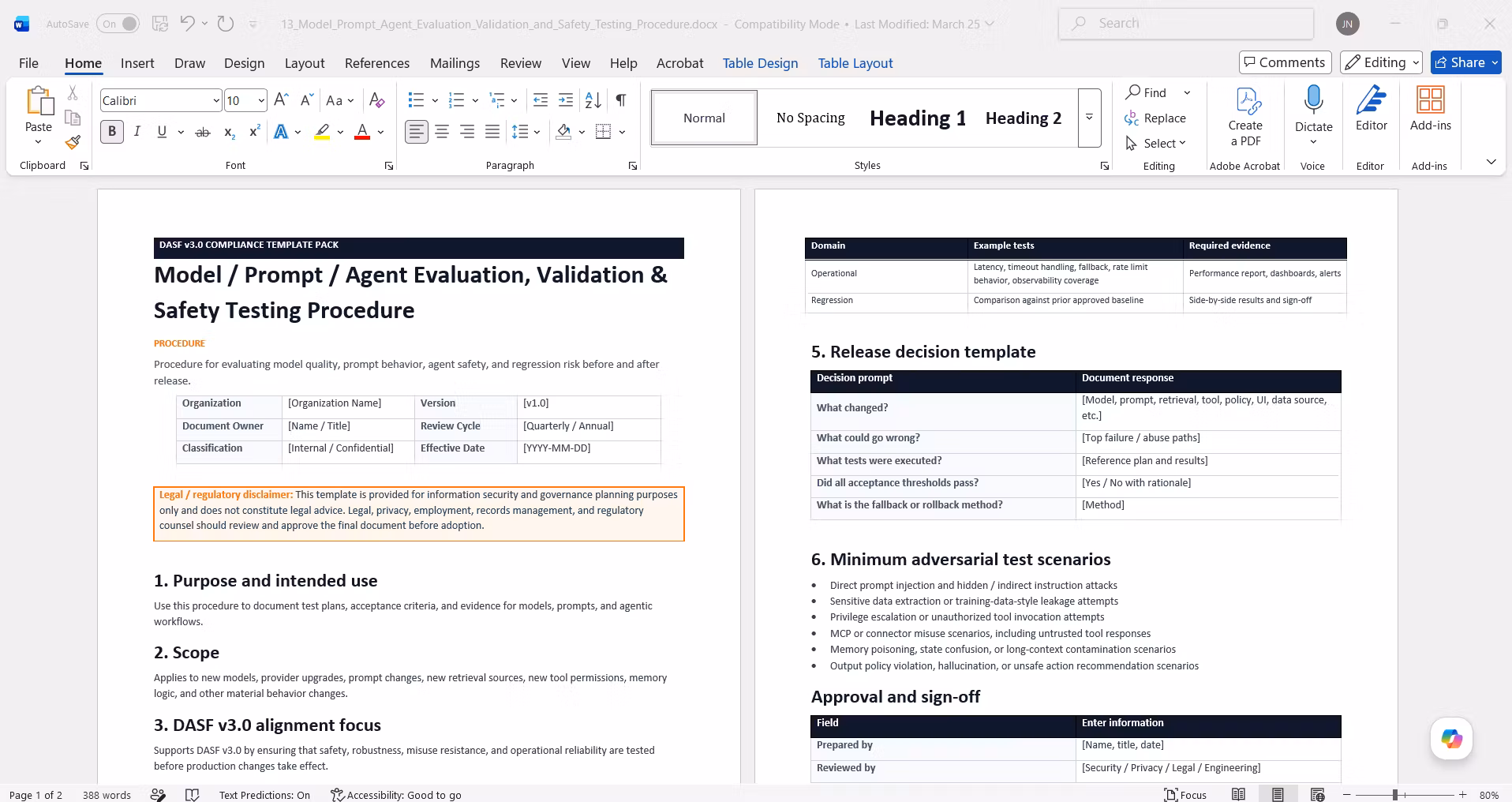
Task: Open the font size dropdown
Action: [x=261, y=100]
